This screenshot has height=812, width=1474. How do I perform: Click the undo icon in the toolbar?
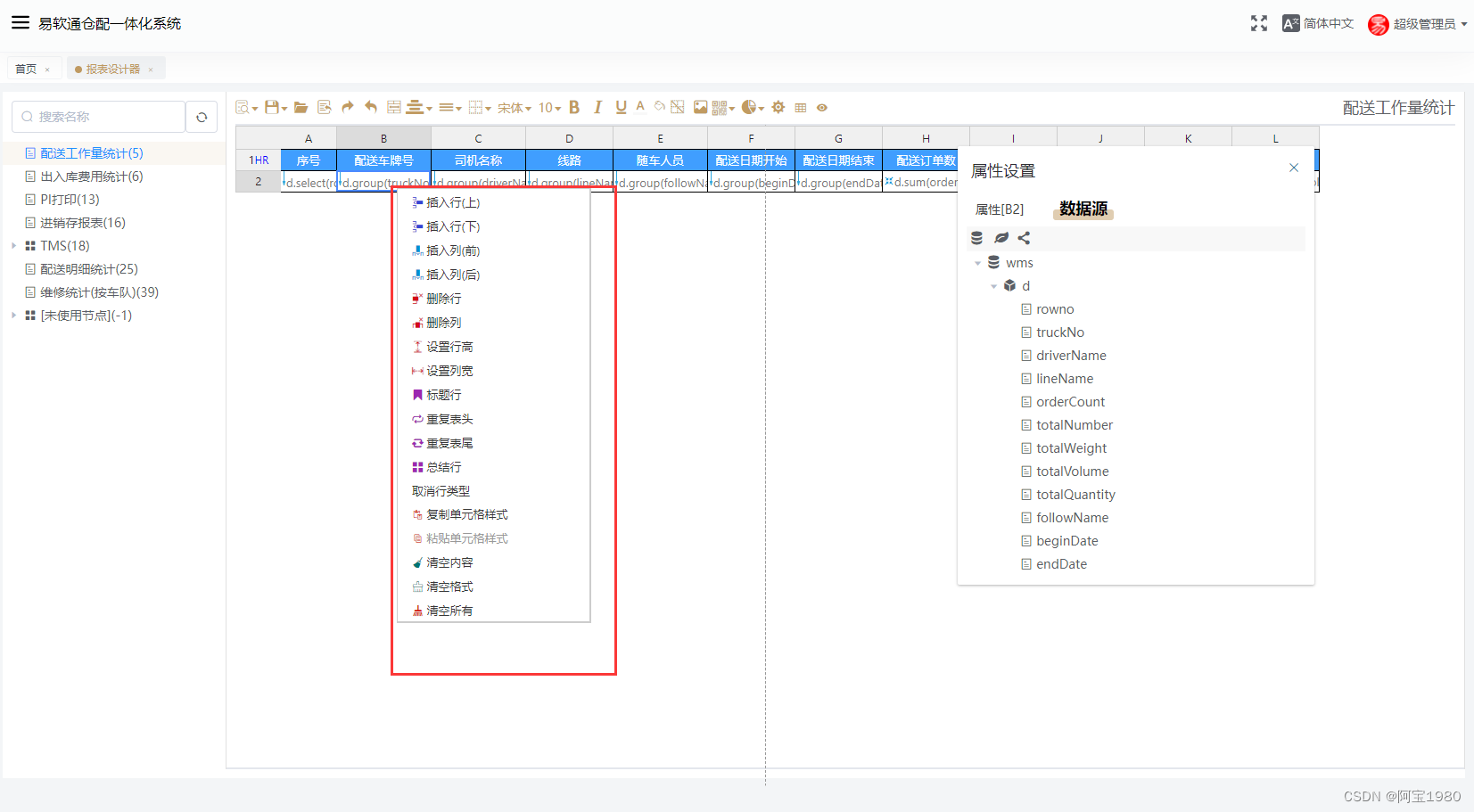tap(370, 107)
